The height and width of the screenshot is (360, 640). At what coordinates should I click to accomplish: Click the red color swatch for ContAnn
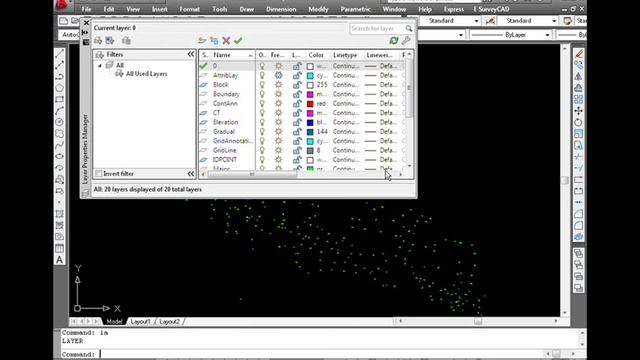[310, 104]
